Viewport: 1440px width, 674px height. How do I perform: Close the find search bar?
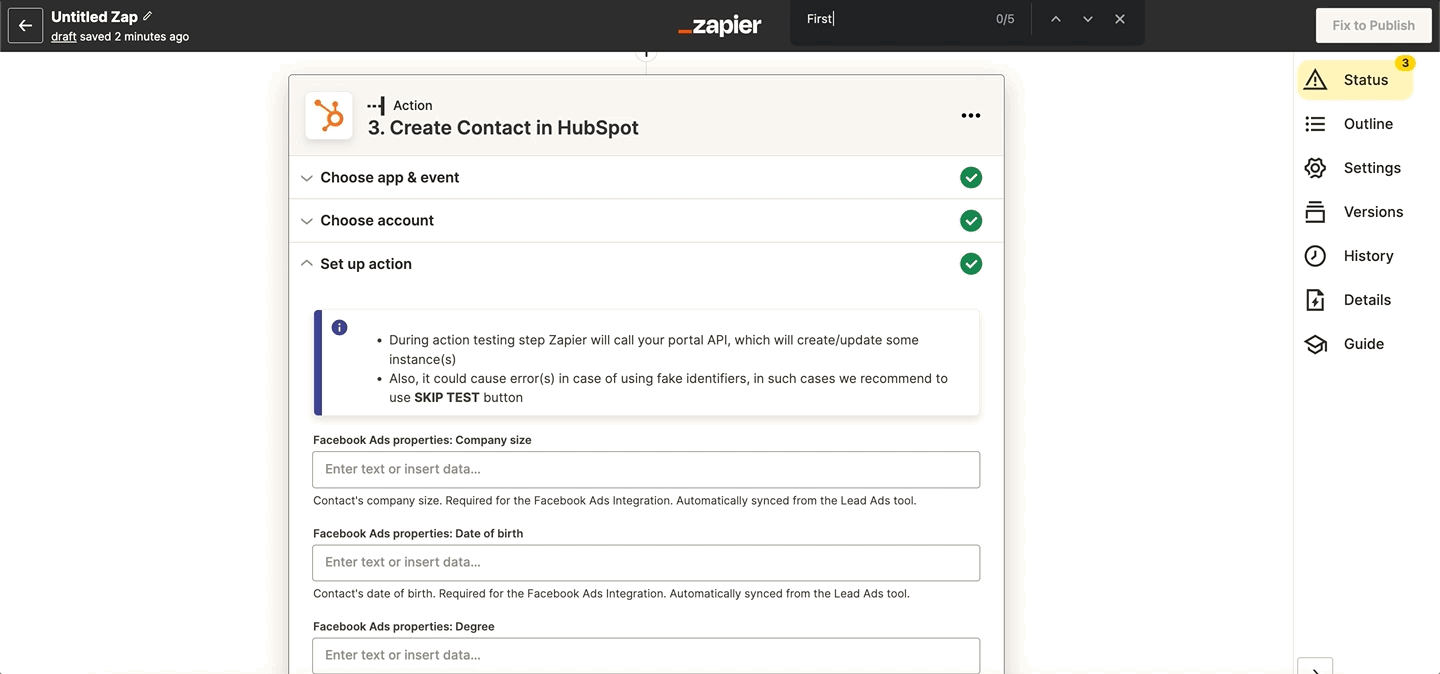tap(1120, 19)
